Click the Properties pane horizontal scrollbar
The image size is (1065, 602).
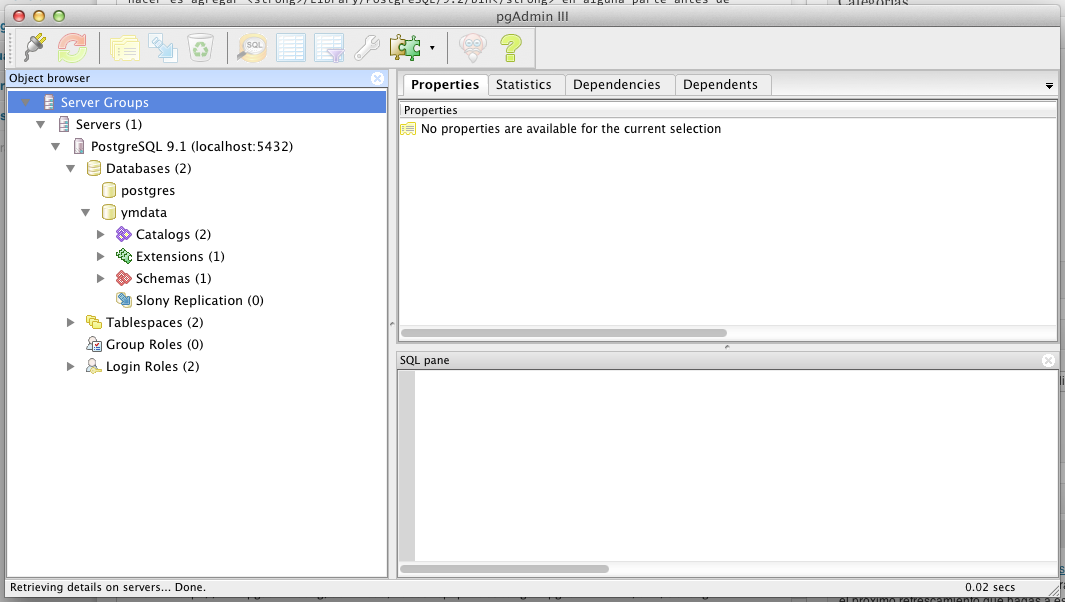563,333
